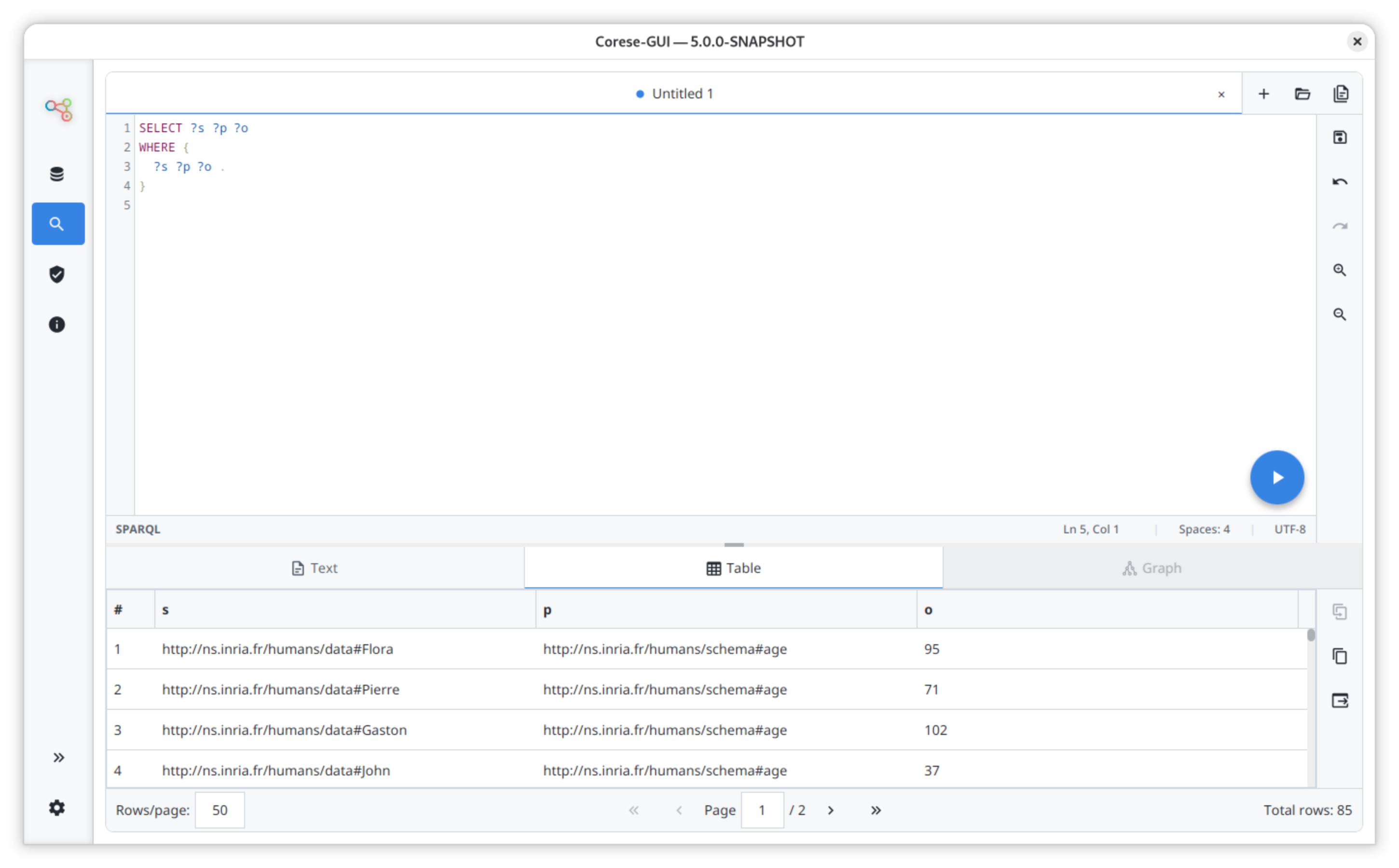Undo the last editor change
1399x868 pixels.
(x=1339, y=182)
